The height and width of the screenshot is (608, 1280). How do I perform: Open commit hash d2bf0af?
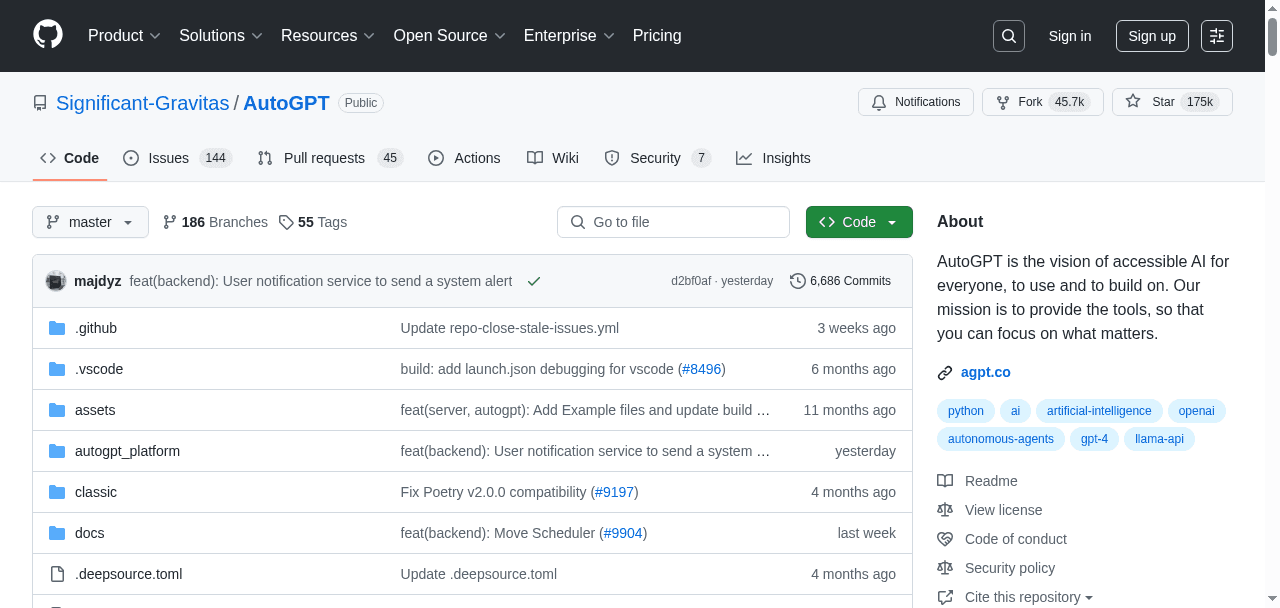(691, 281)
